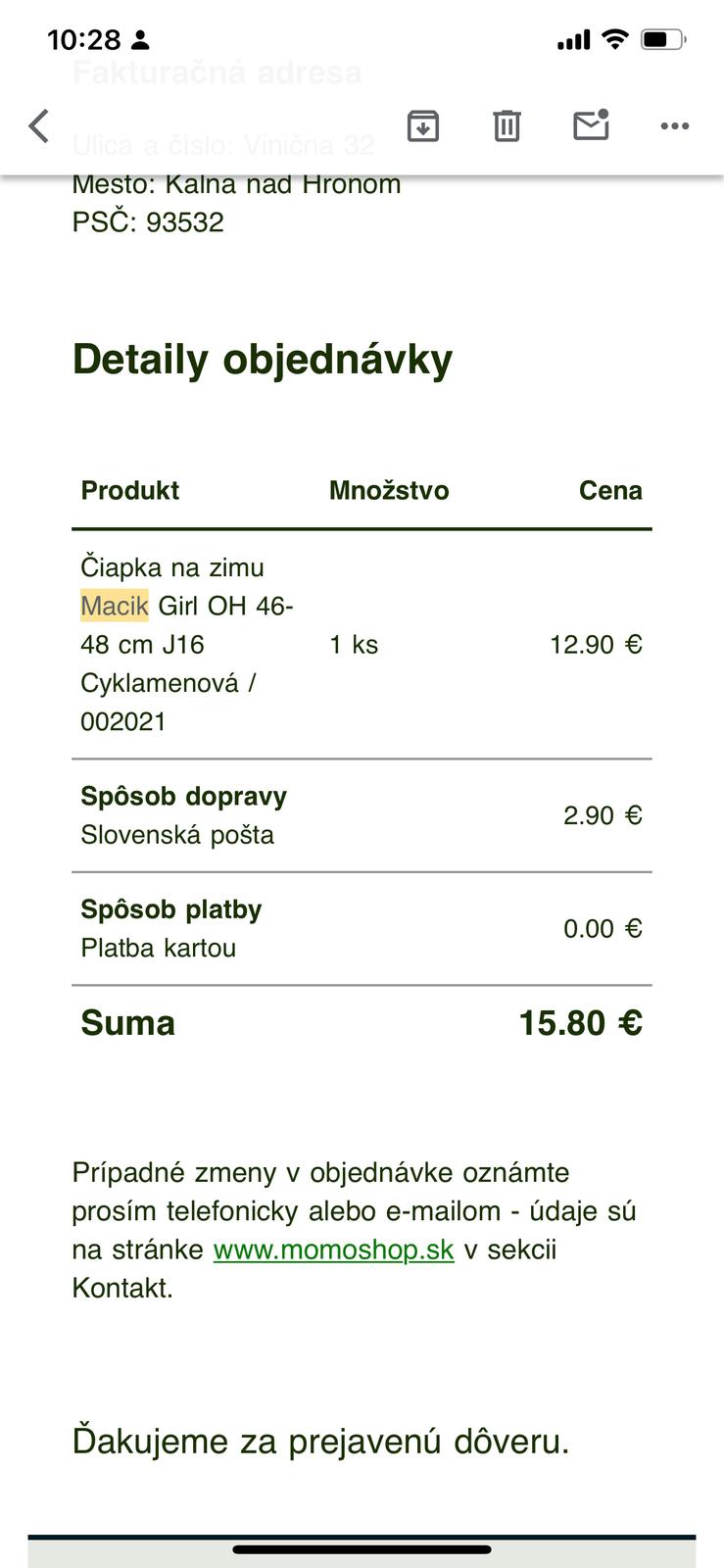724x1568 pixels.
Task: Tap the highlighted word Macik
Action: 115,607
